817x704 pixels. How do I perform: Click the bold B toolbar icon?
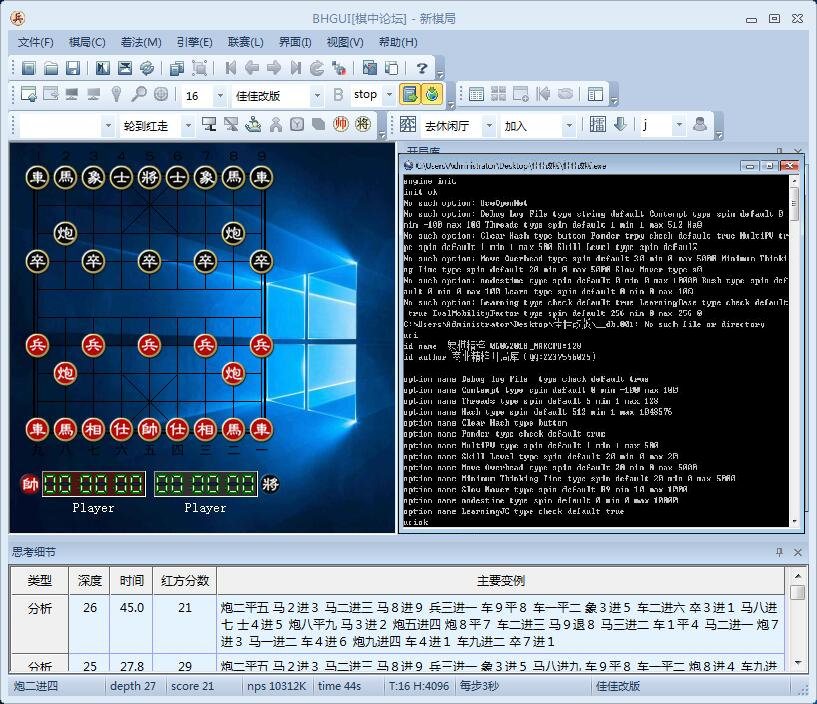click(338, 95)
